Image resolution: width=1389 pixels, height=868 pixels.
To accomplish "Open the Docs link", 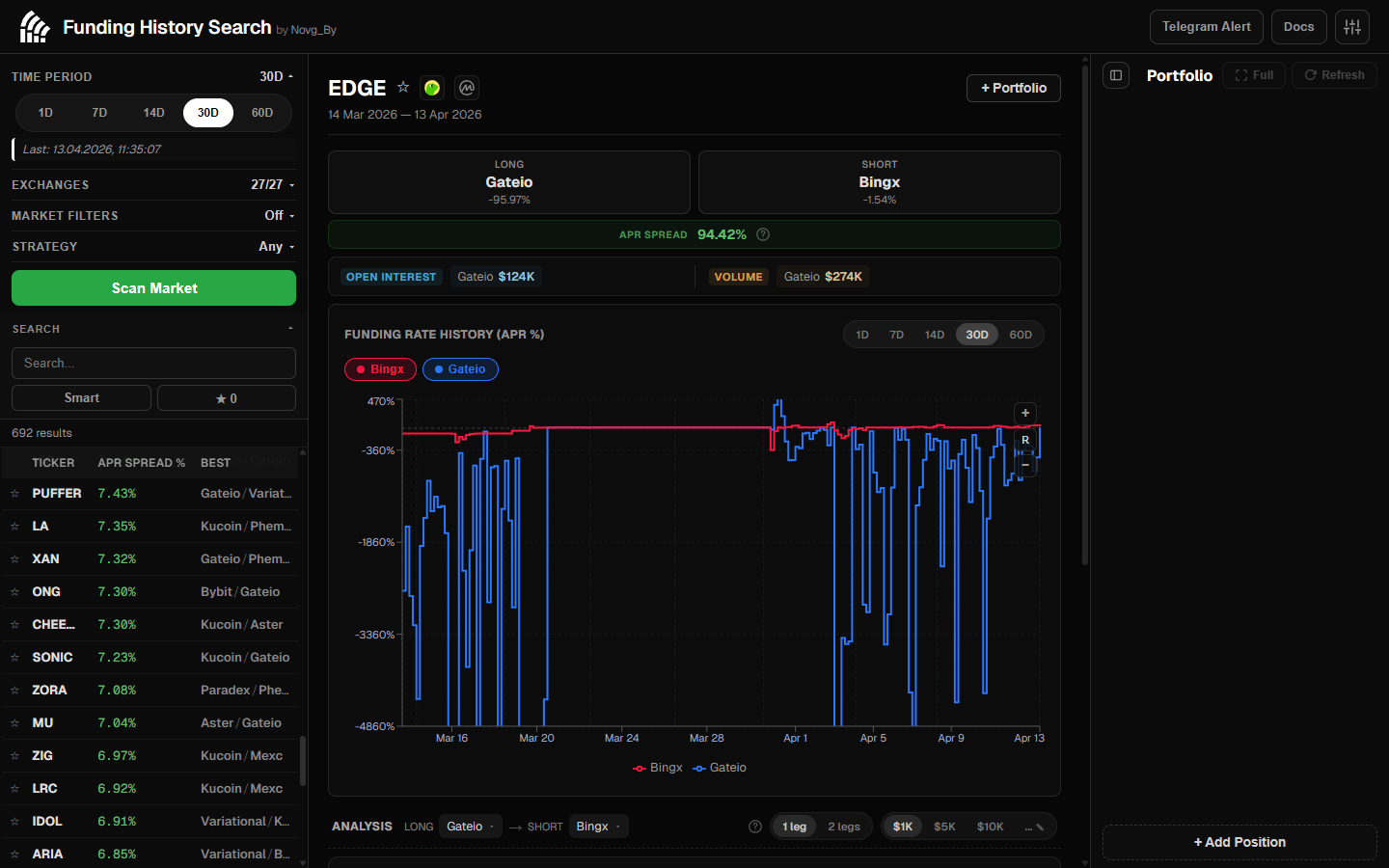I will pos(1299,27).
